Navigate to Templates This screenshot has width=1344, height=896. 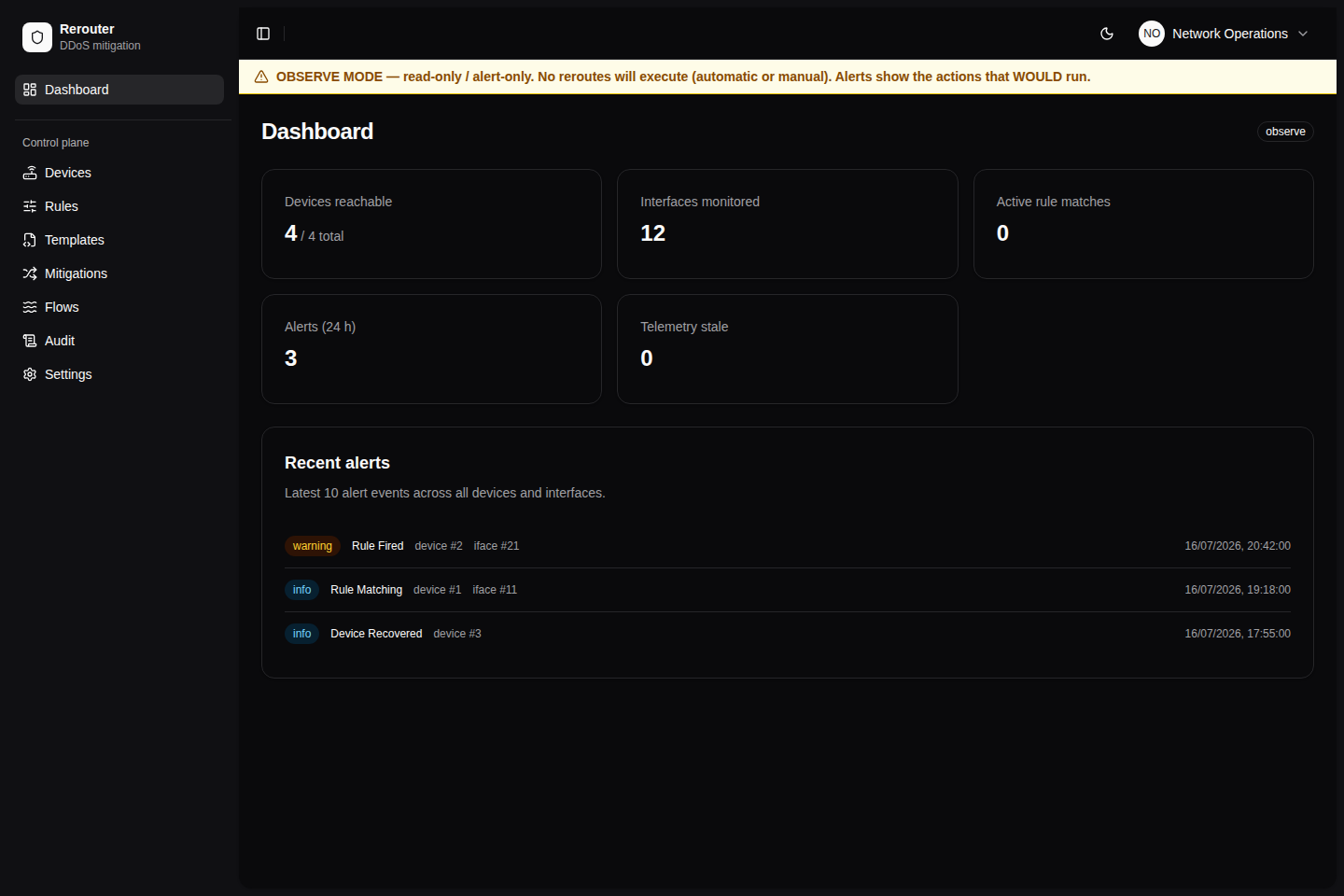[x=119, y=240]
